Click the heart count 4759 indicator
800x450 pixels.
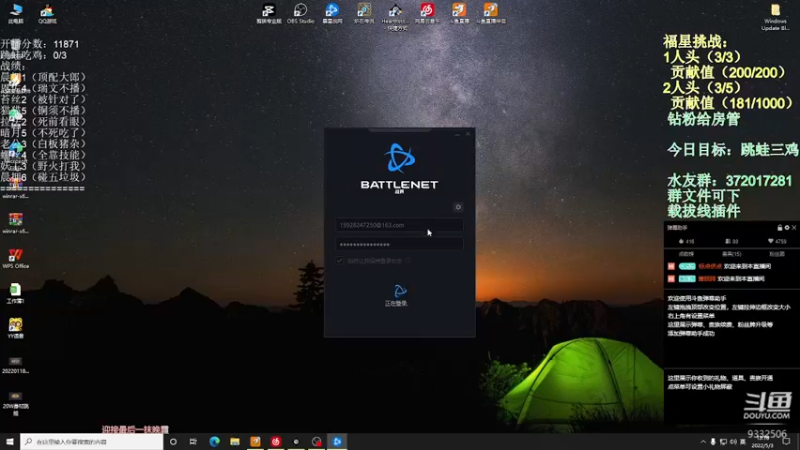tap(777, 241)
